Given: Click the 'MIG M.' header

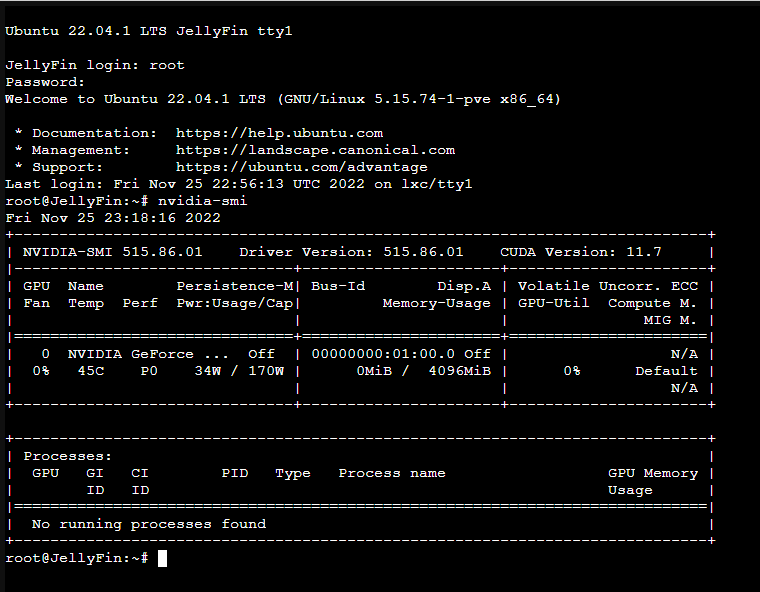Looking at the screenshot, I should click(670, 320).
